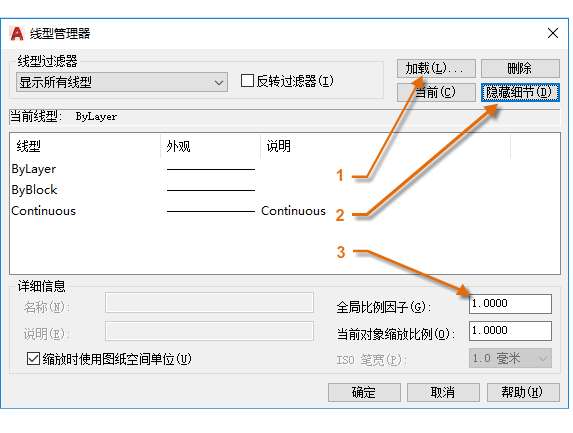
Task: Click the 名称(N) text field
Action: click(209, 303)
